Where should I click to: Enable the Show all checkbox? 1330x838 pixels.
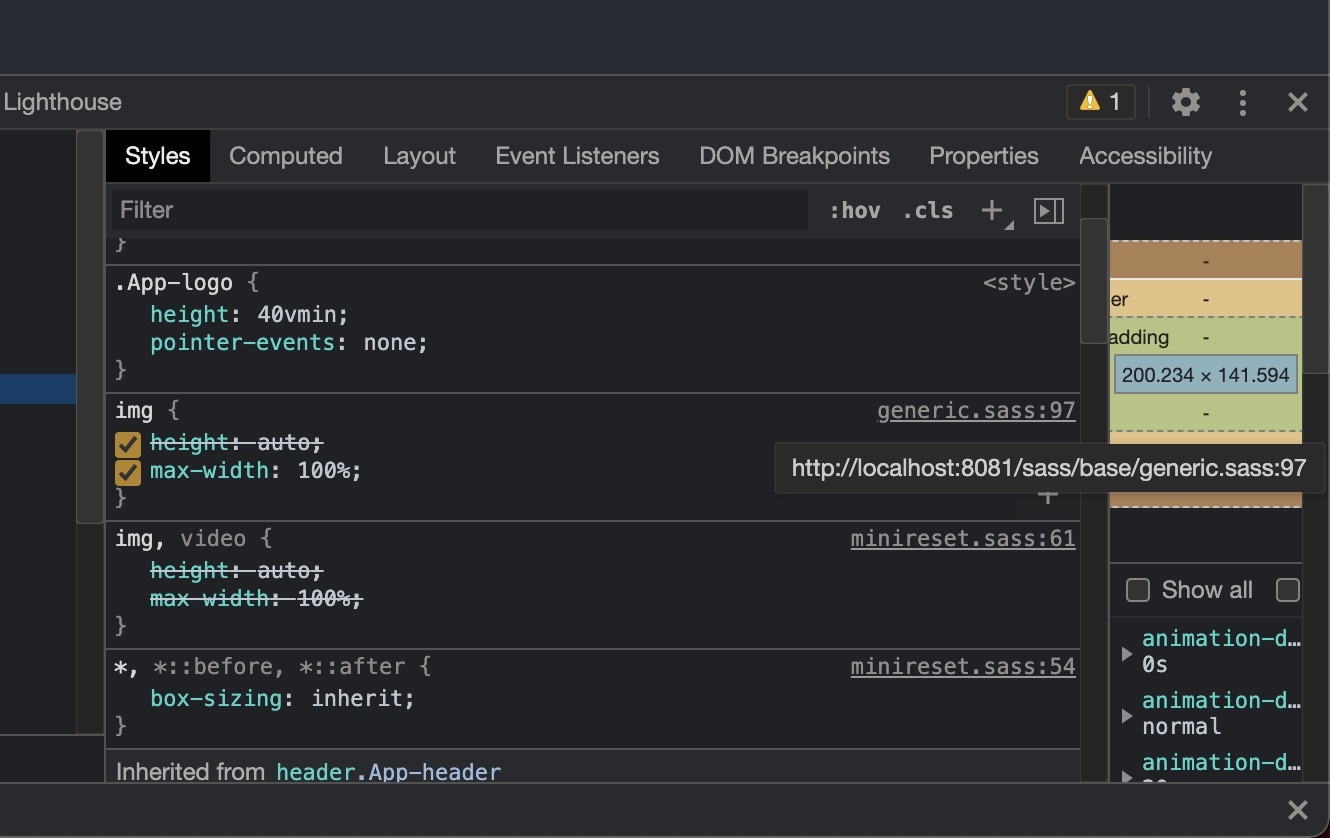1137,590
